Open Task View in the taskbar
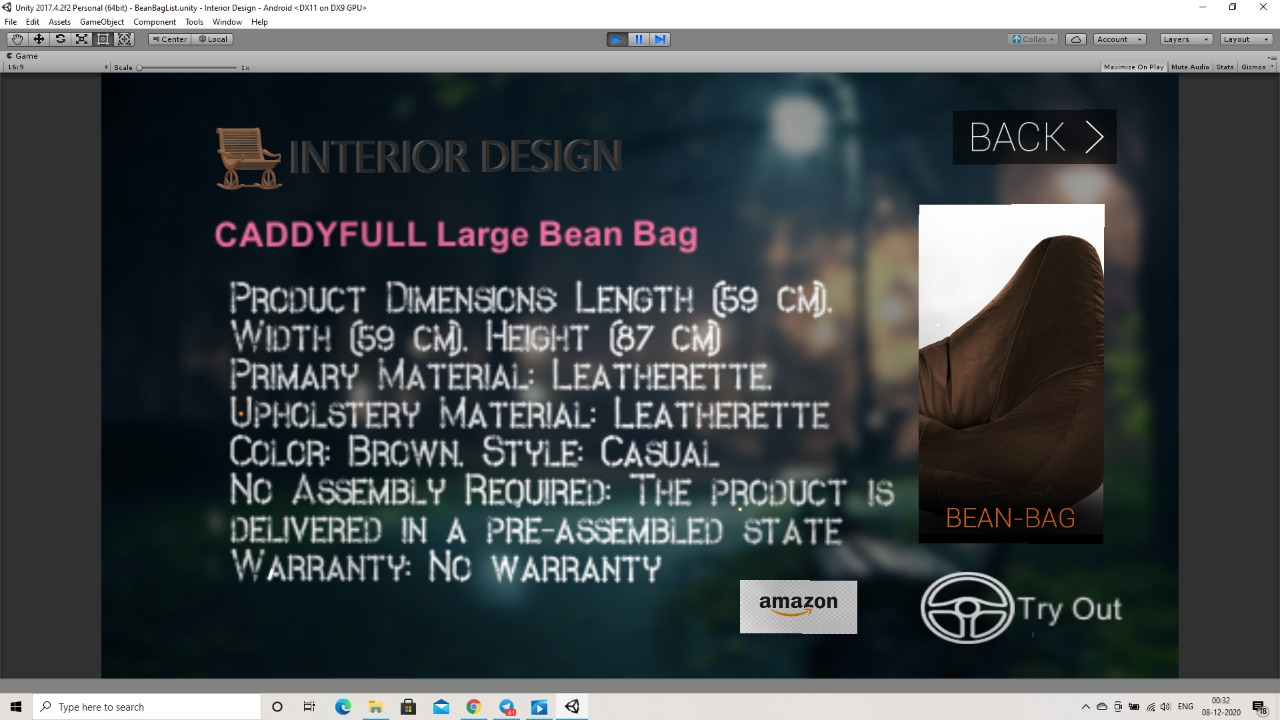The image size is (1280, 720). (309, 707)
